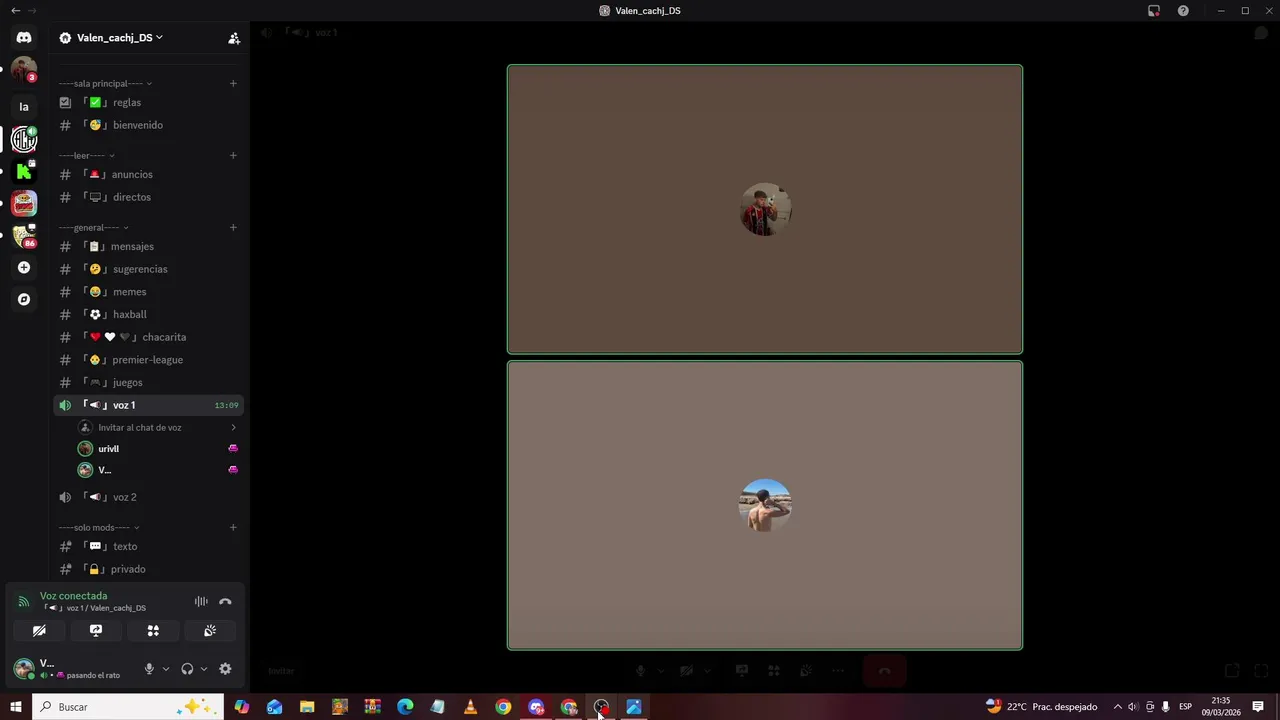Image resolution: width=1280 pixels, height=720 pixels.
Task: Open the sugerencias channel
Action: point(148,269)
